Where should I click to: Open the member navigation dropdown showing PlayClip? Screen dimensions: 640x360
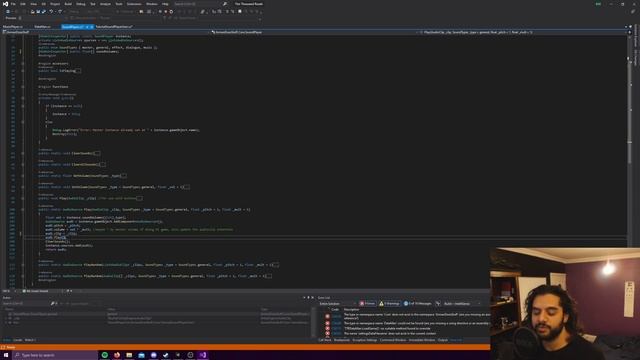pyautogui.click(x=522, y=32)
